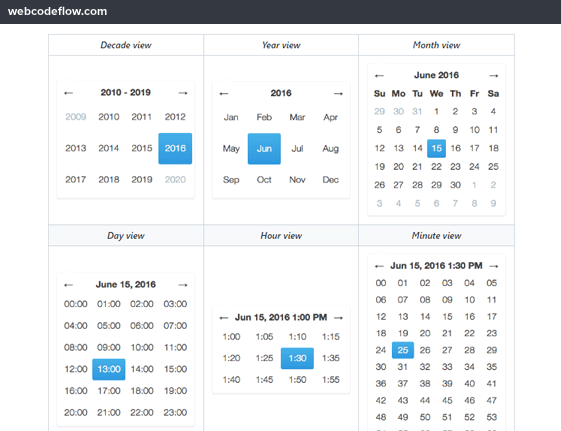This screenshot has height=431, width=561.
Task: Choose the 23:00 hour
Action: 175,413
